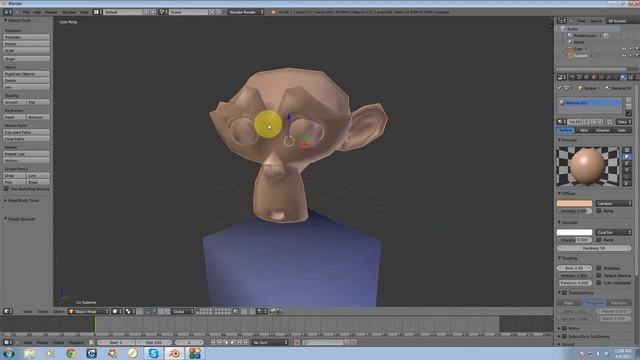Switch to the Wire material type tab

[x=584, y=130]
